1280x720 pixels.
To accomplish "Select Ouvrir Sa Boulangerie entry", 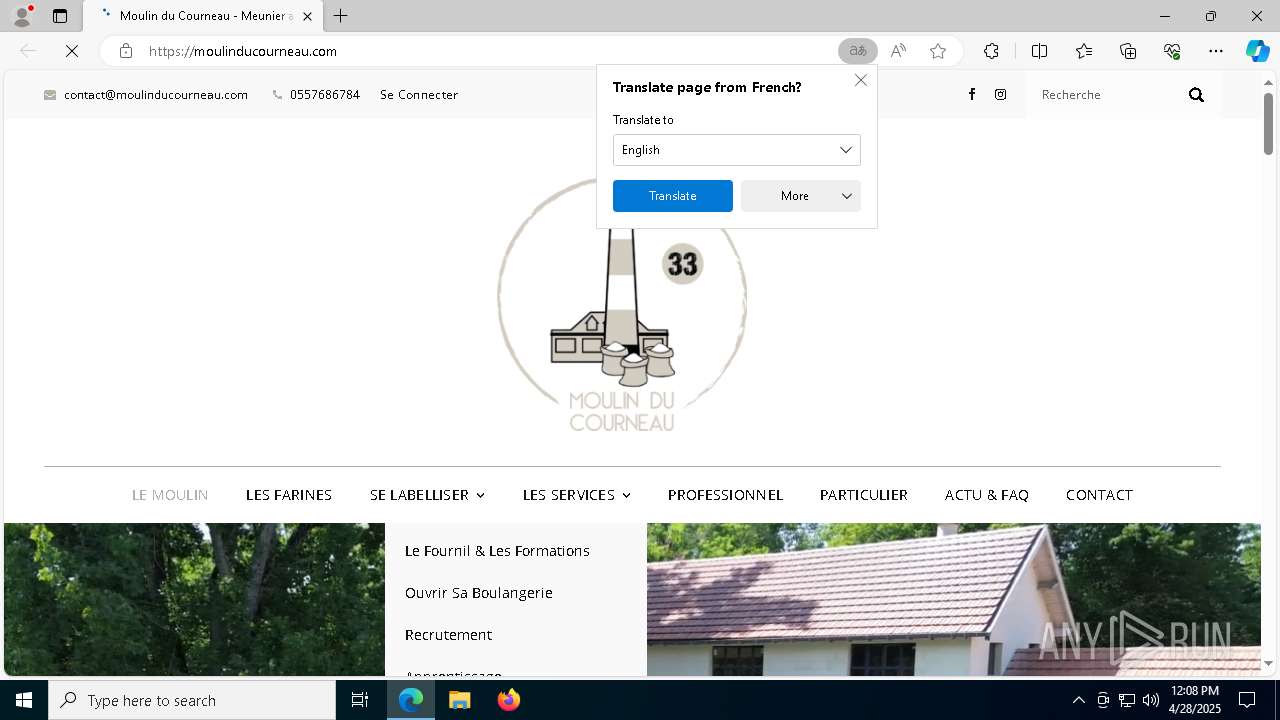I will tap(479, 593).
